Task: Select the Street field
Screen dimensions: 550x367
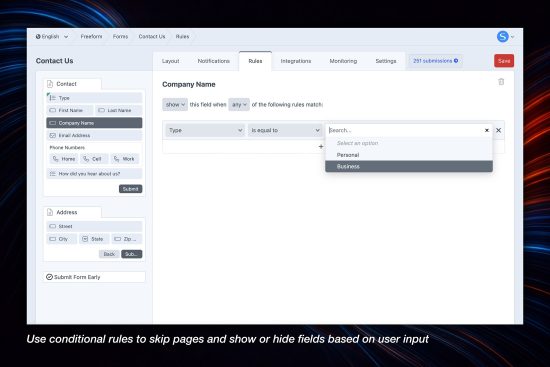Action: (94, 226)
